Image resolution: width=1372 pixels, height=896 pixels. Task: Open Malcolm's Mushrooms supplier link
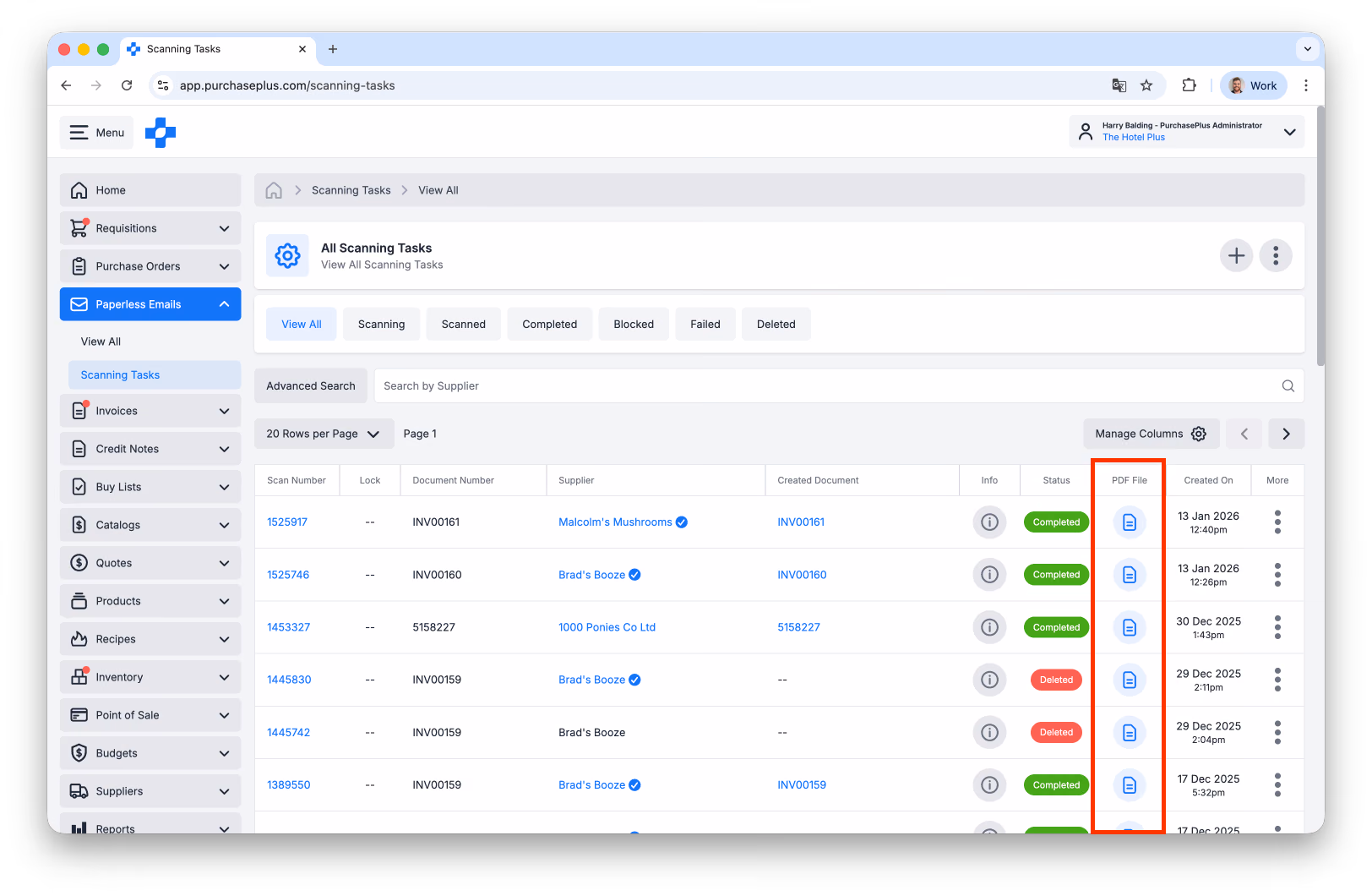point(615,522)
